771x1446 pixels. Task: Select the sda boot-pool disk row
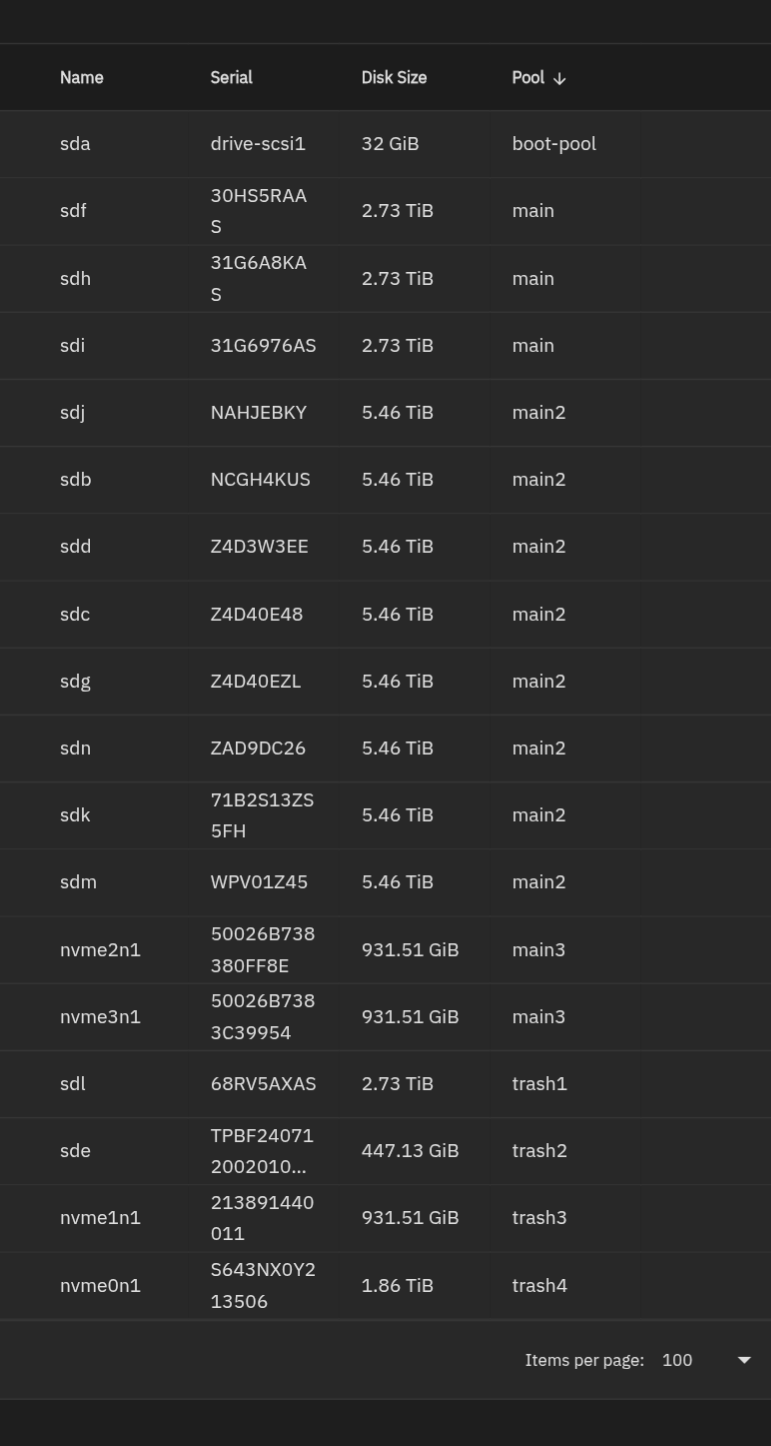coord(75,144)
